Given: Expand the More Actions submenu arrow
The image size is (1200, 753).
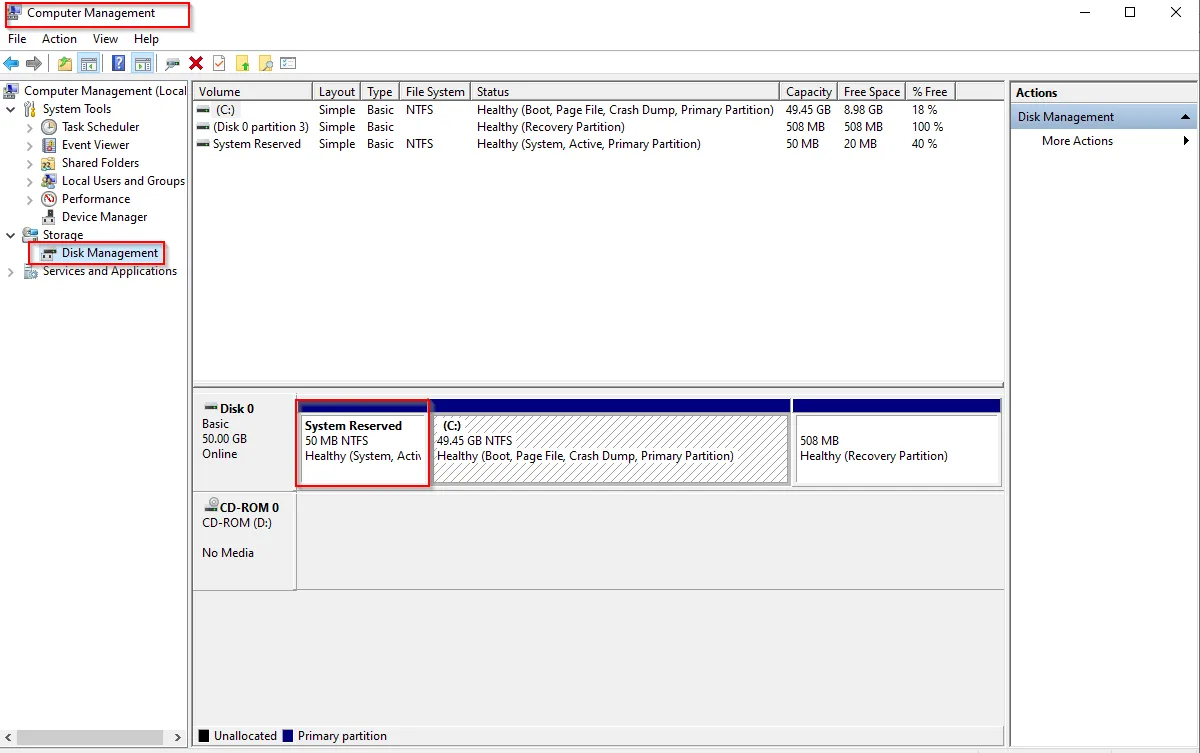Looking at the screenshot, I should pyautogui.click(x=1186, y=141).
